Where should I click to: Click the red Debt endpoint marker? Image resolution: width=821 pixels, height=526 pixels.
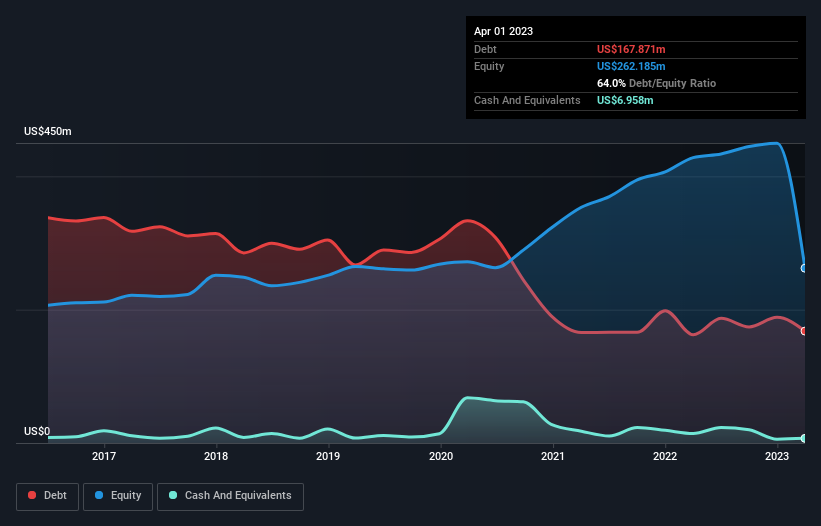804,331
